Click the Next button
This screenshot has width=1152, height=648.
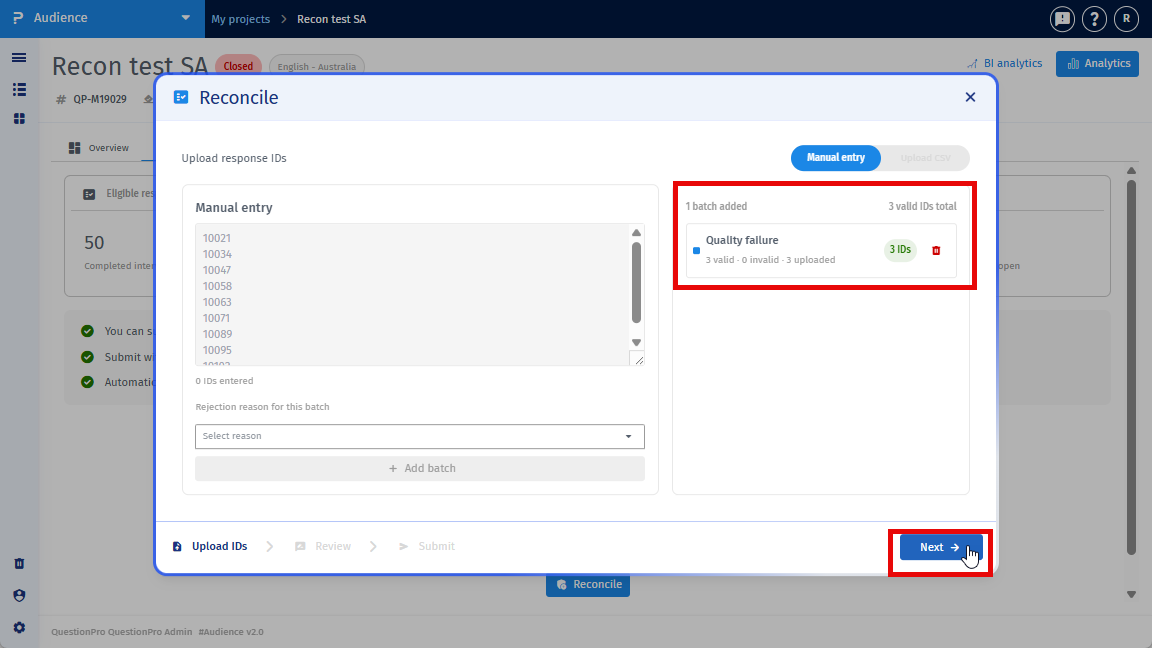click(940, 547)
